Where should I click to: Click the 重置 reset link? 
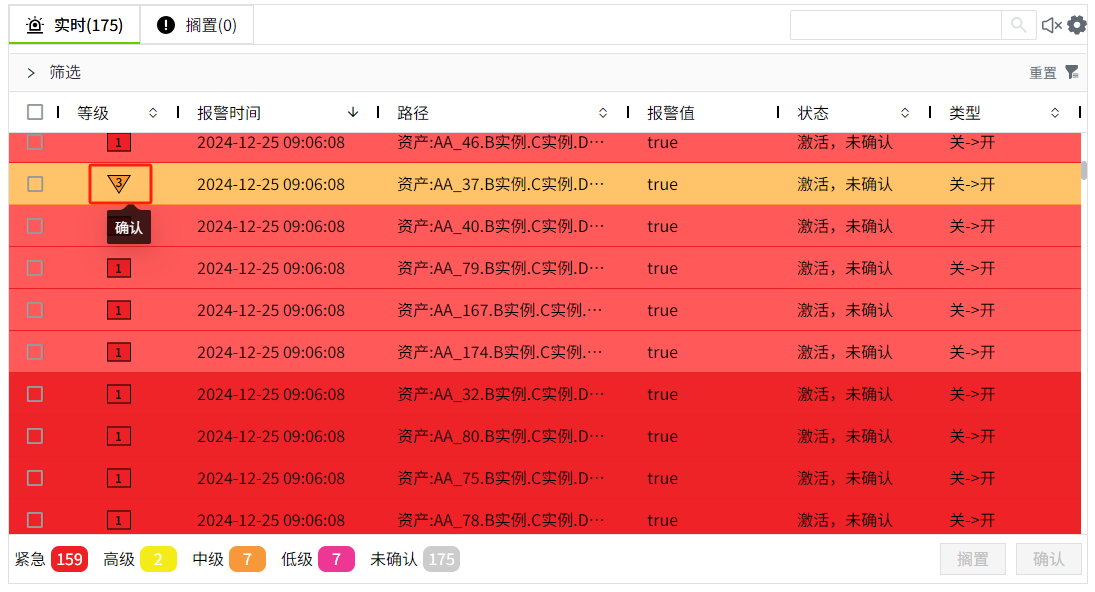click(x=1043, y=73)
